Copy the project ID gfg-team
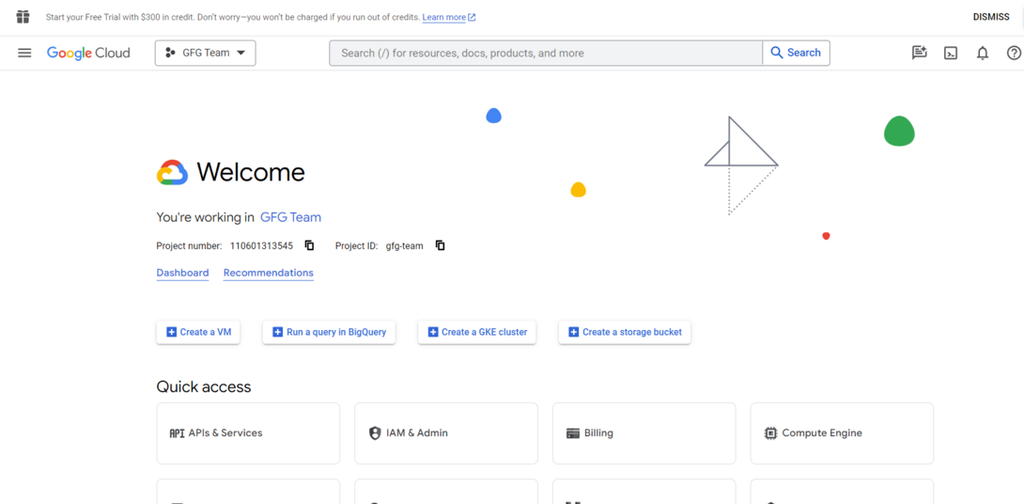The height and width of the screenshot is (504, 1024). click(x=440, y=245)
